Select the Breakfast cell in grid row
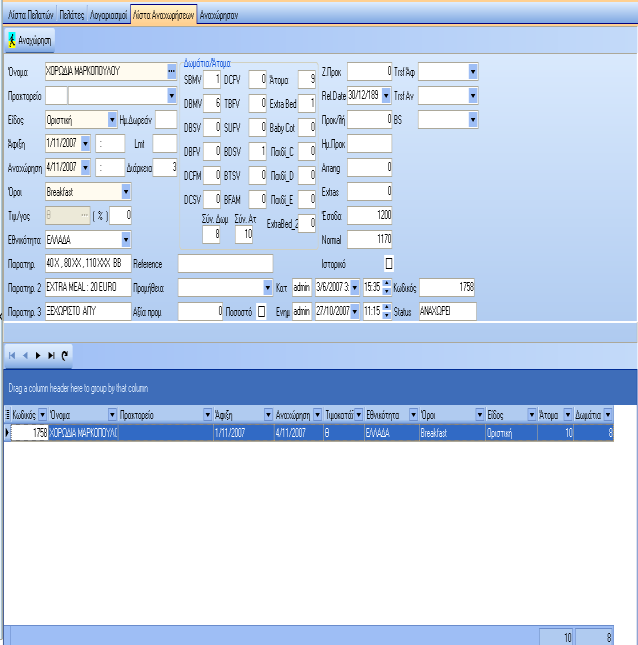 (452, 433)
